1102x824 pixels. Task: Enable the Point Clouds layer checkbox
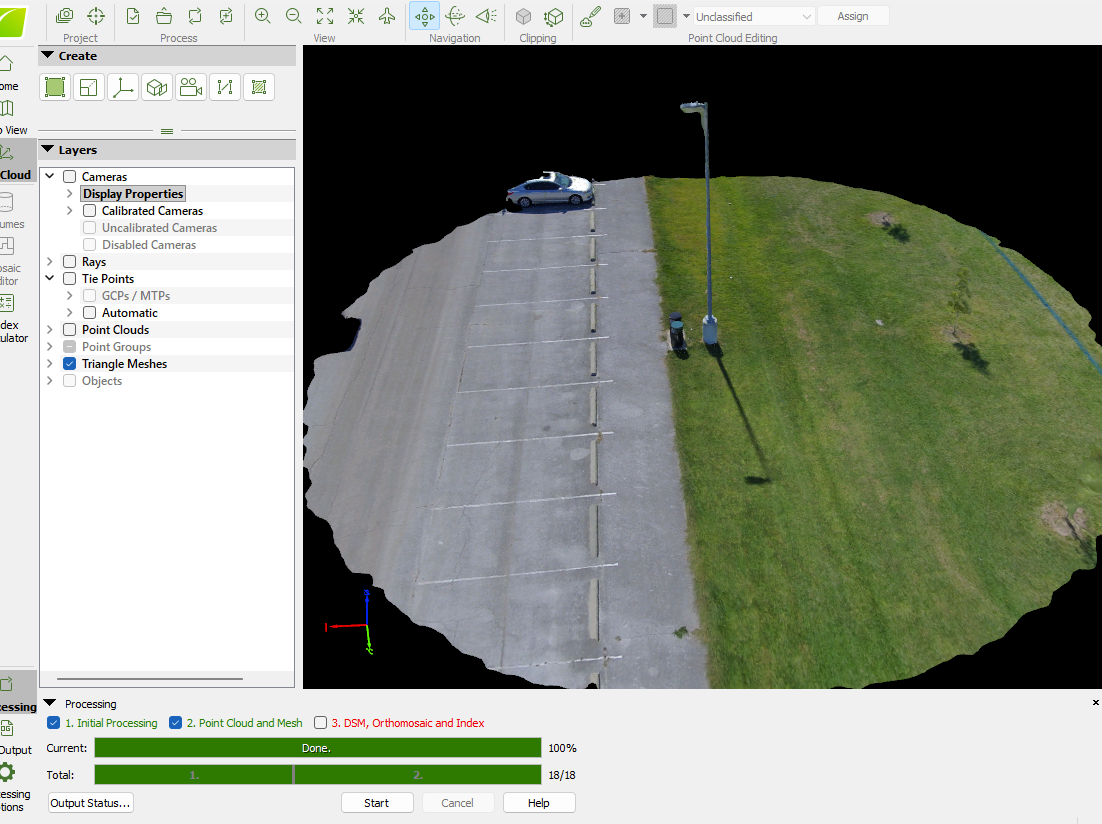point(70,330)
